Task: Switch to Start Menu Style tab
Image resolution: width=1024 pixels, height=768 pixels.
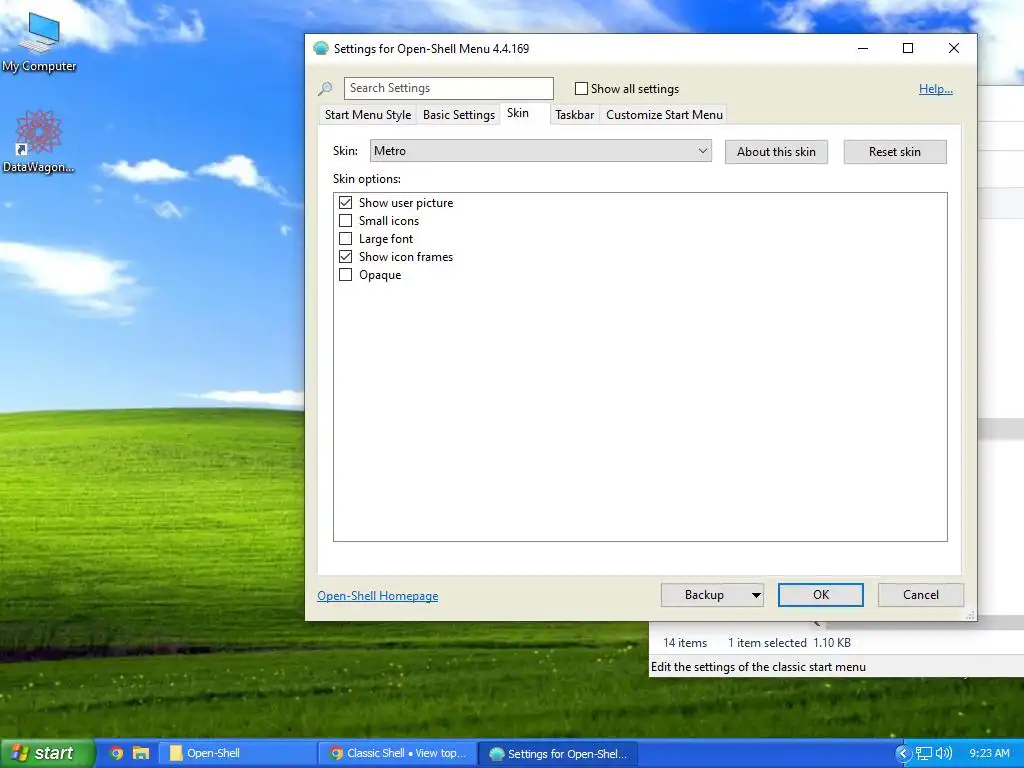Action: [x=368, y=115]
